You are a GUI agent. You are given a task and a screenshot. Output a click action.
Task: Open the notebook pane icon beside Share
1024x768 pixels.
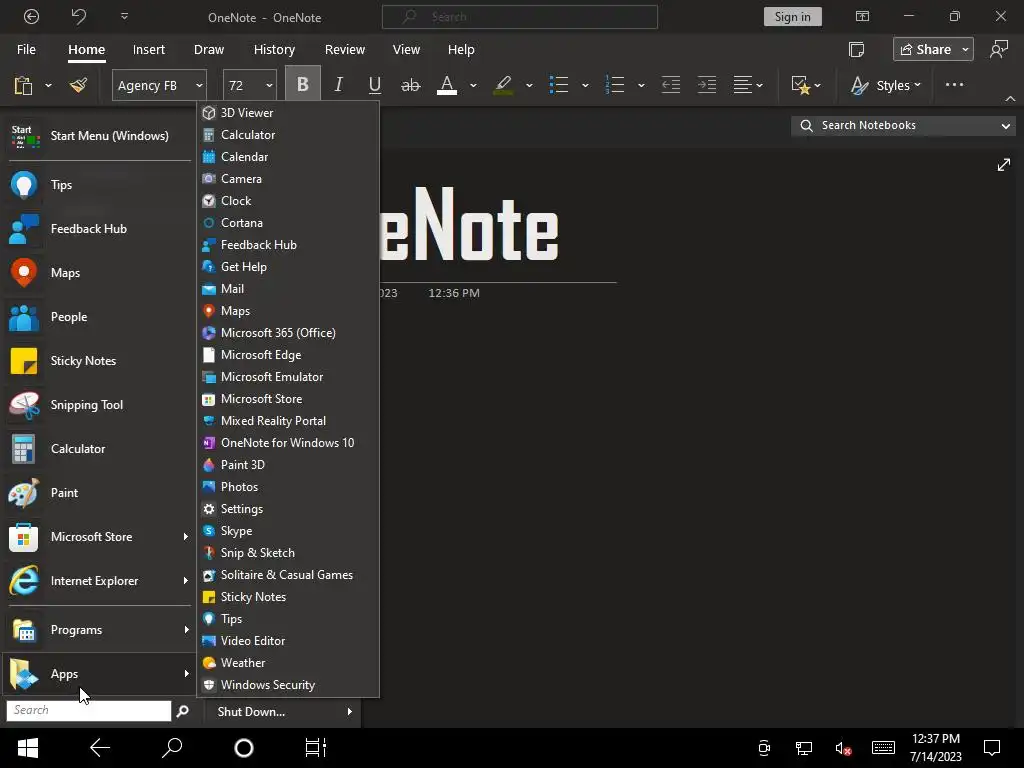pyautogui.click(x=856, y=50)
